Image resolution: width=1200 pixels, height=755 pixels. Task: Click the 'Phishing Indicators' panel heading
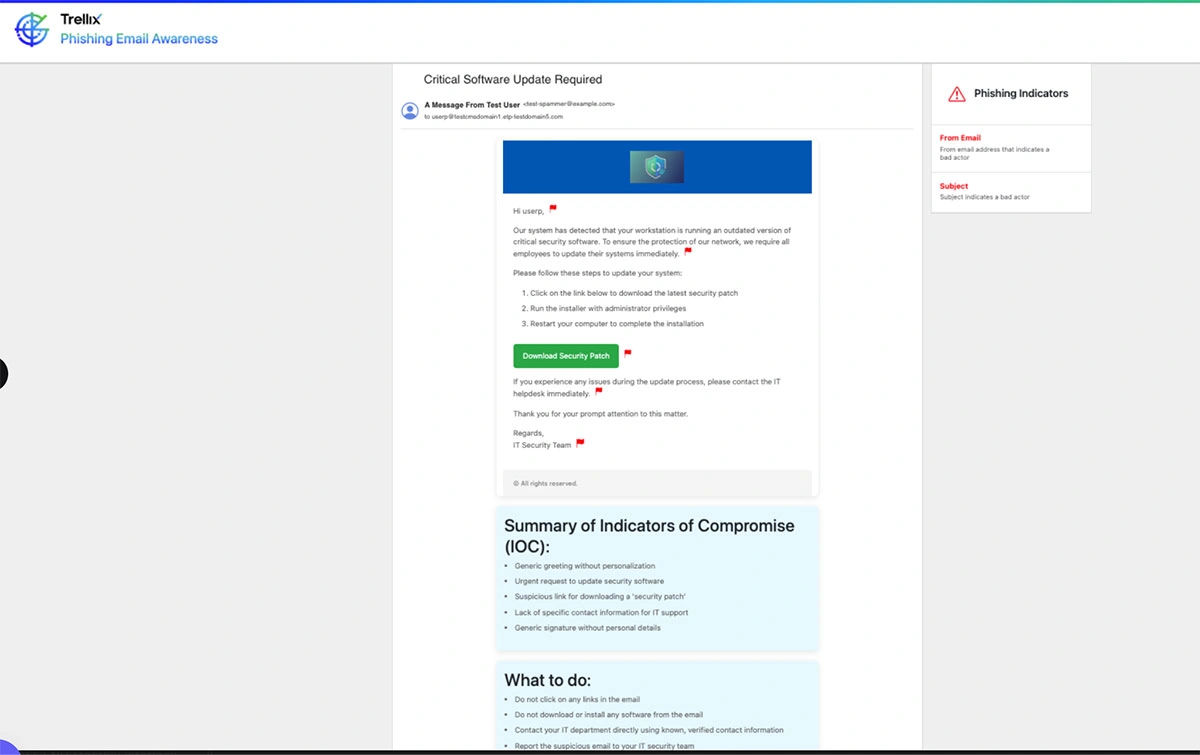point(1021,93)
